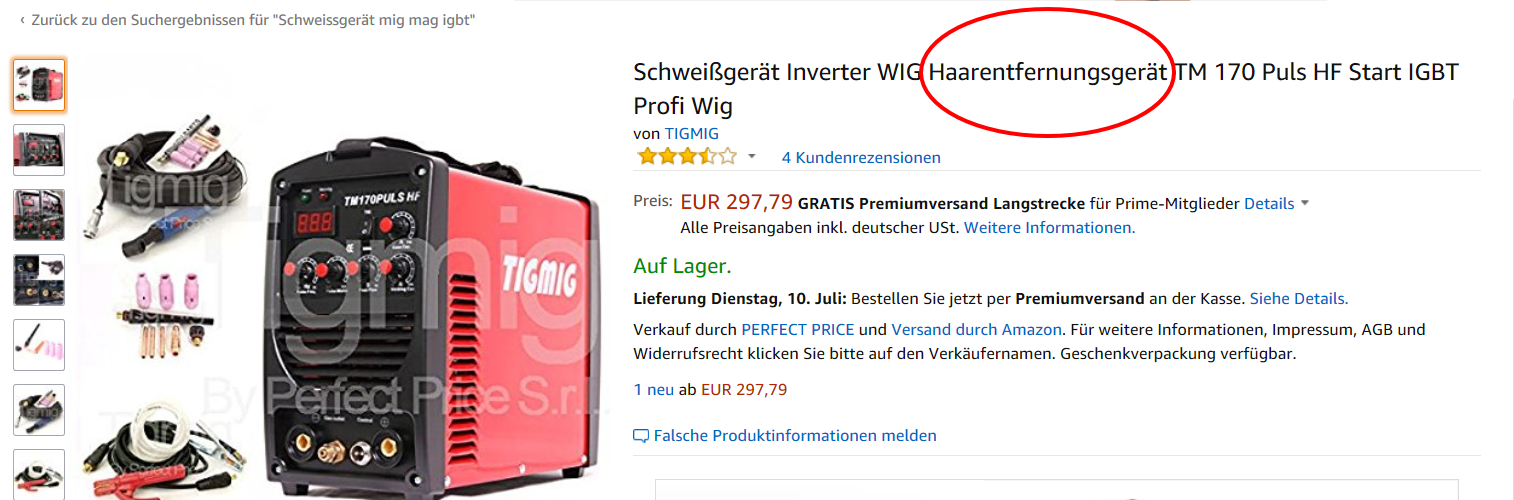
Task: Click the back chevron to search results
Action: point(22,20)
